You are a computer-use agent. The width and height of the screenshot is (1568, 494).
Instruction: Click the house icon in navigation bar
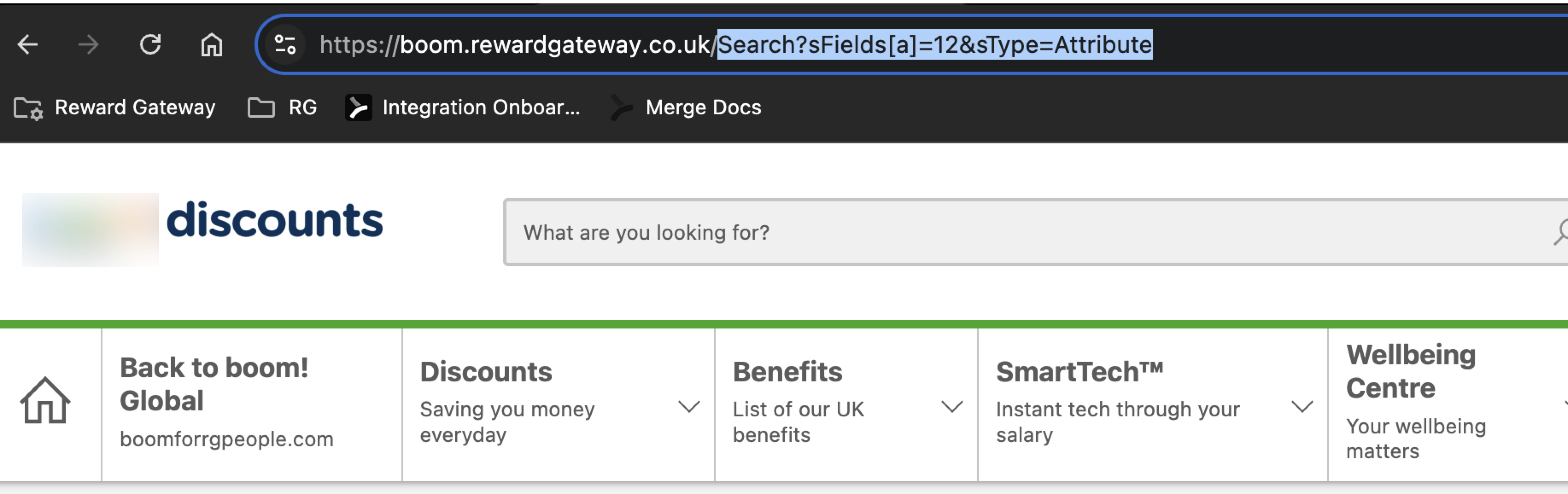pos(46,401)
